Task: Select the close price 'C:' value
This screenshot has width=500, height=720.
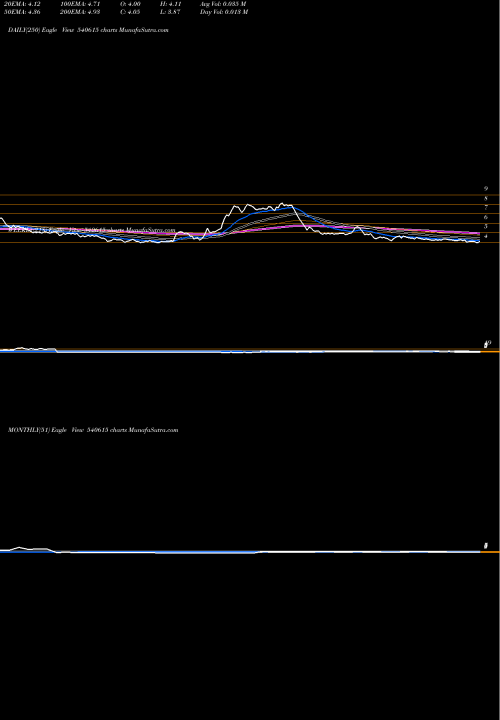Action: tap(130, 12)
